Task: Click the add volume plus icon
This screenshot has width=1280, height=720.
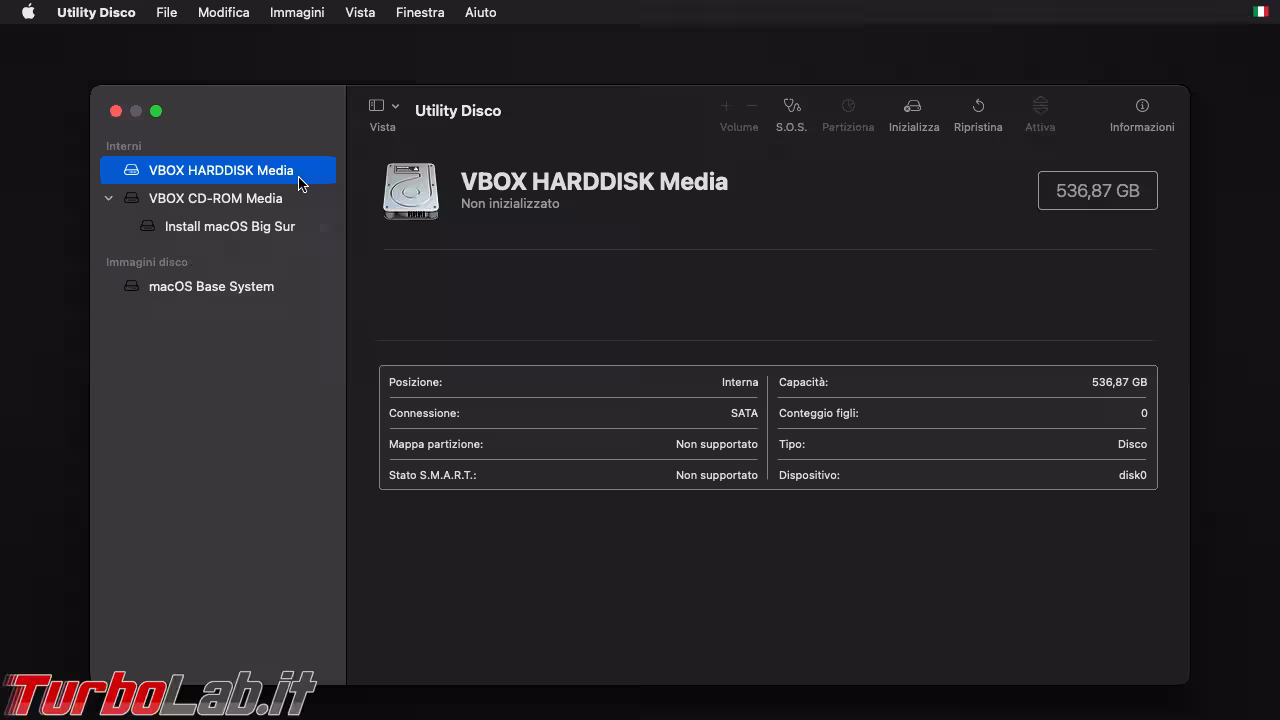Action: click(726, 106)
